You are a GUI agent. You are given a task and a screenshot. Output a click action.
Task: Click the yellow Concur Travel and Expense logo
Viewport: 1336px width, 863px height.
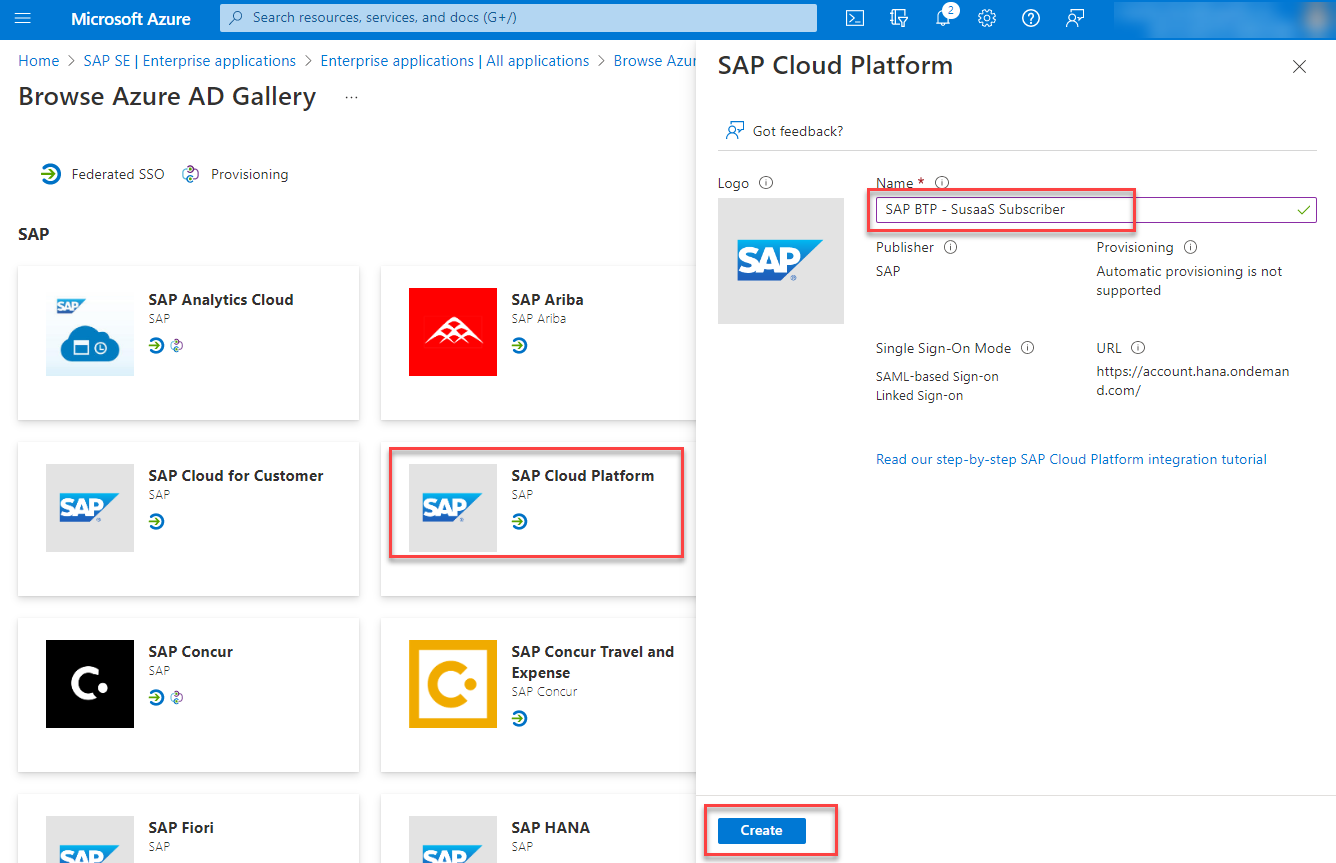tap(453, 684)
